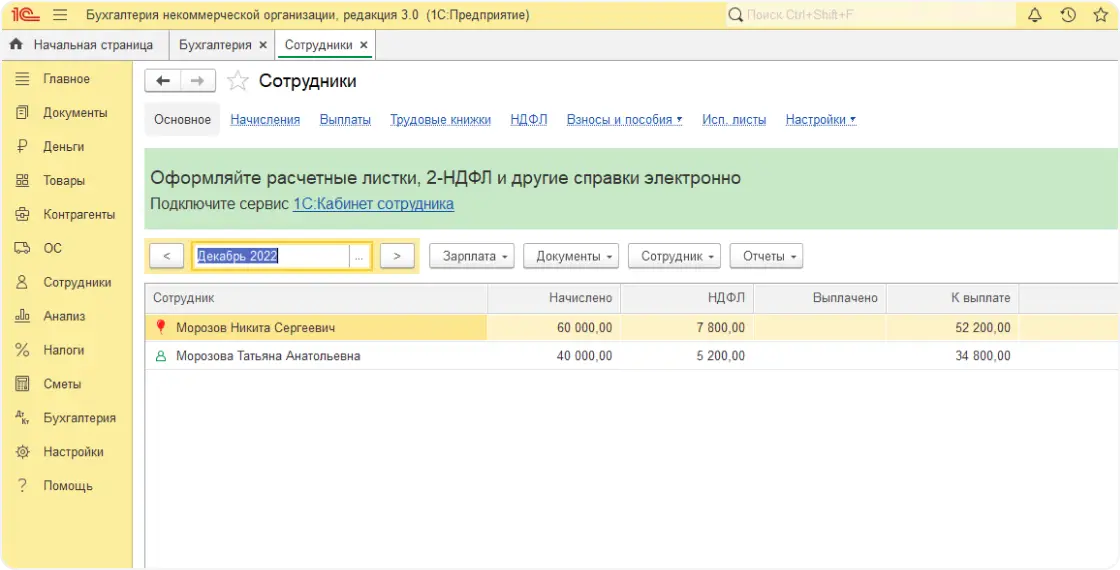Open the Выплаты link
This screenshot has width=1120, height=570.
[x=345, y=120]
